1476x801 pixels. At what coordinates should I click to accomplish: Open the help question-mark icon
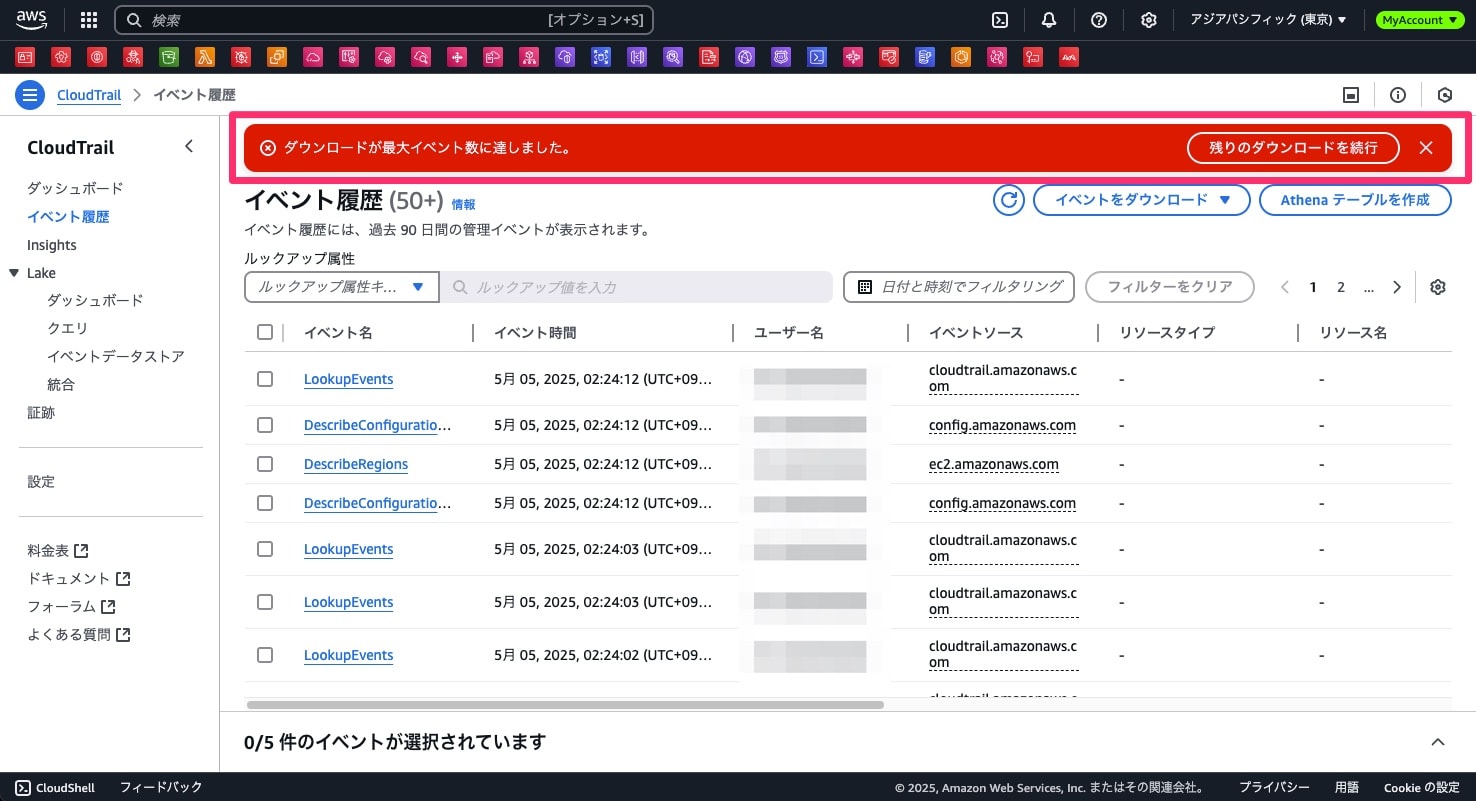point(1099,20)
